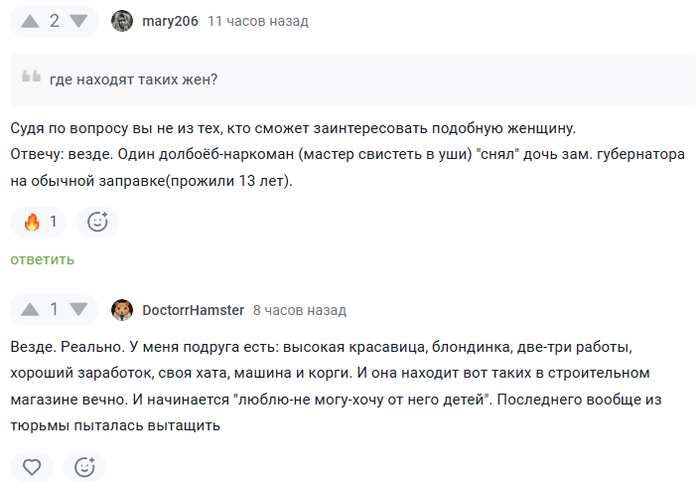Click the "11 часов назад" timestamp
Screen dimensions: 700x487
[257, 21]
